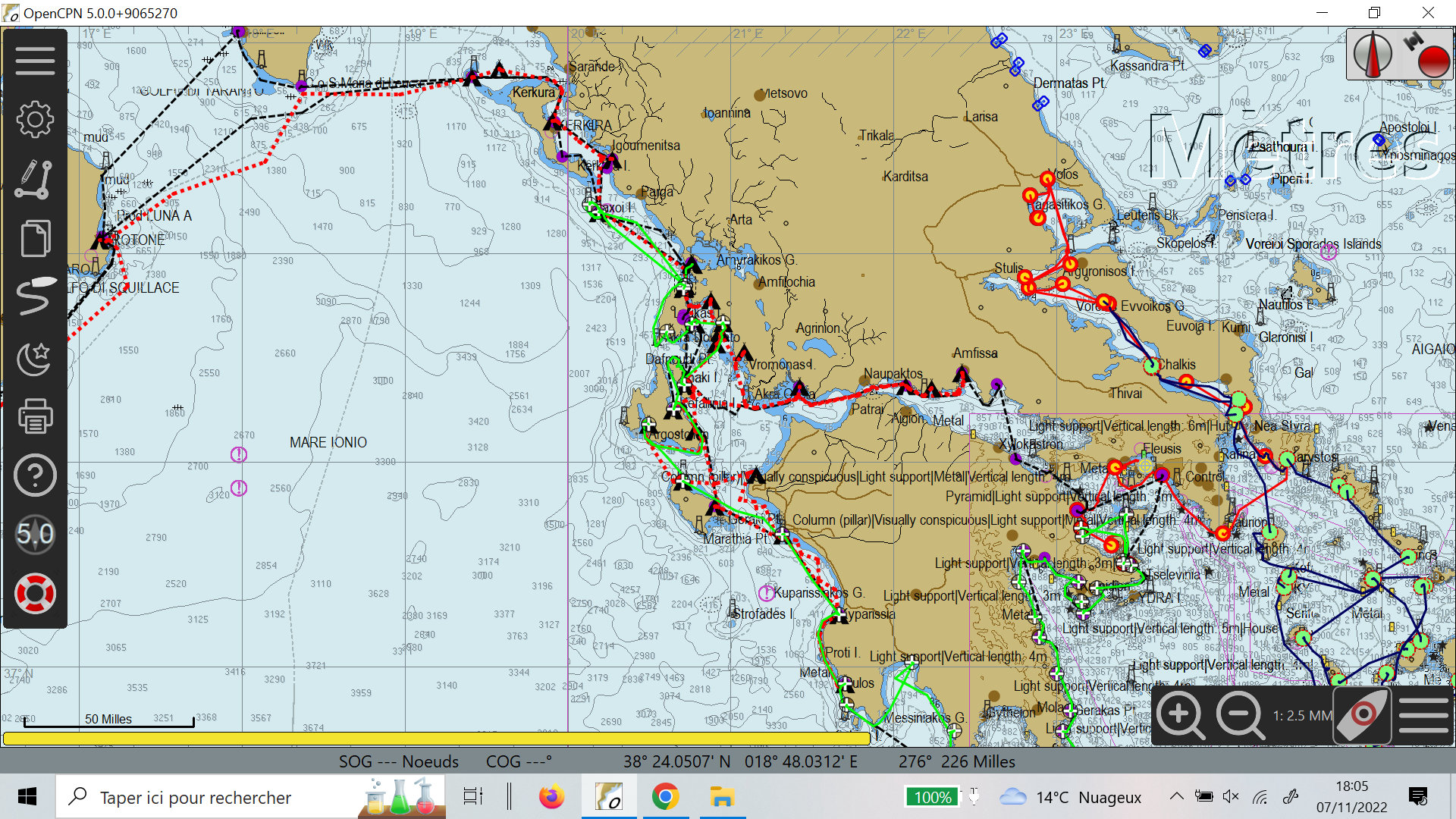Click the Larisa place label
Screen dimensions: 1456x819
(981, 117)
